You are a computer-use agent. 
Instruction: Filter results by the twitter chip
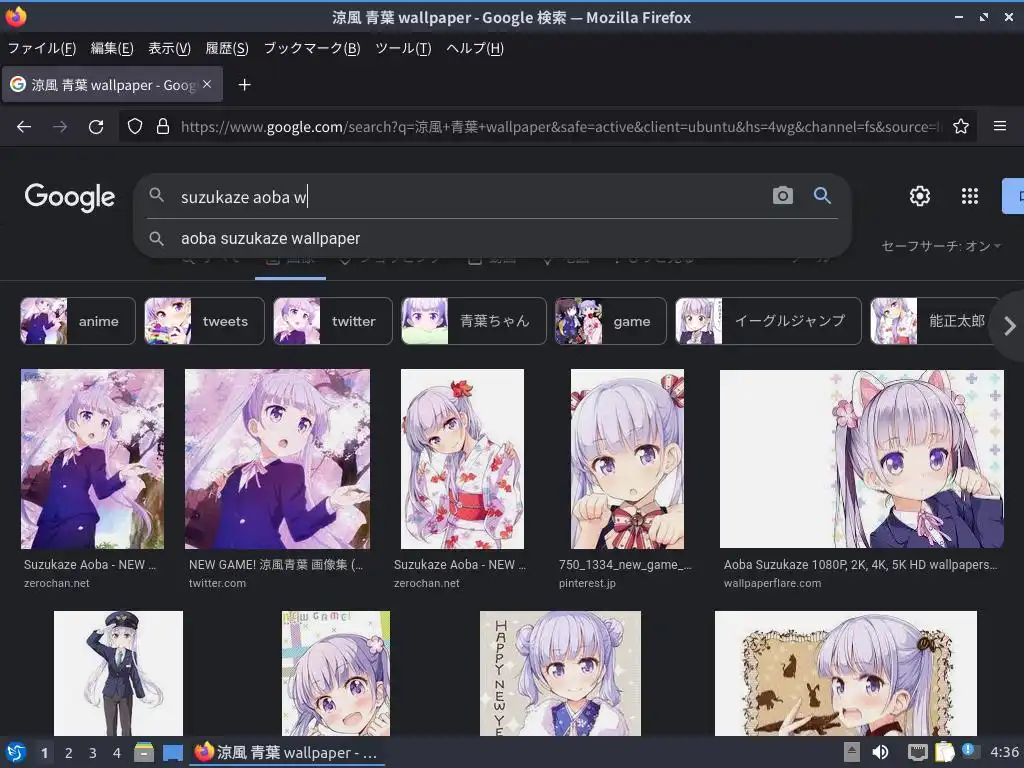click(332, 321)
